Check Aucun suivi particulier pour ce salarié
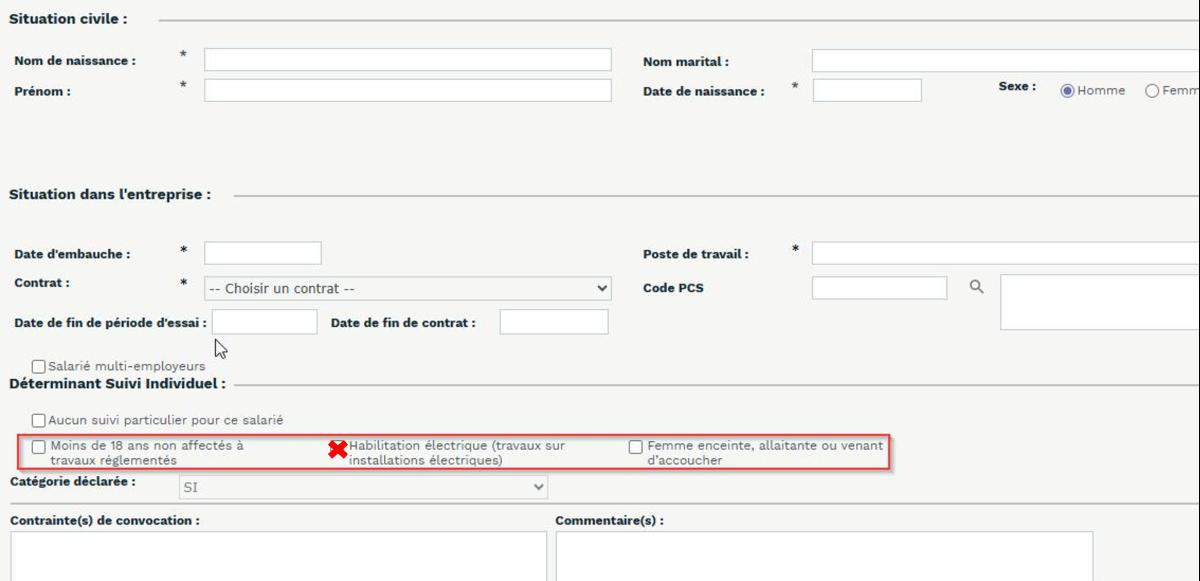This screenshot has width=1200, height=581. 38,420
